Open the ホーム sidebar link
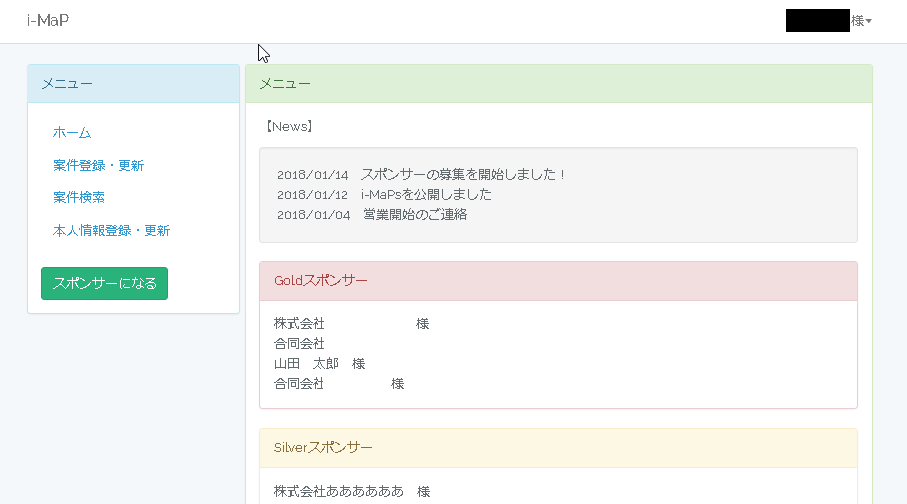The height and width of the screenshot is (504, 907). (x=72, y=133)
